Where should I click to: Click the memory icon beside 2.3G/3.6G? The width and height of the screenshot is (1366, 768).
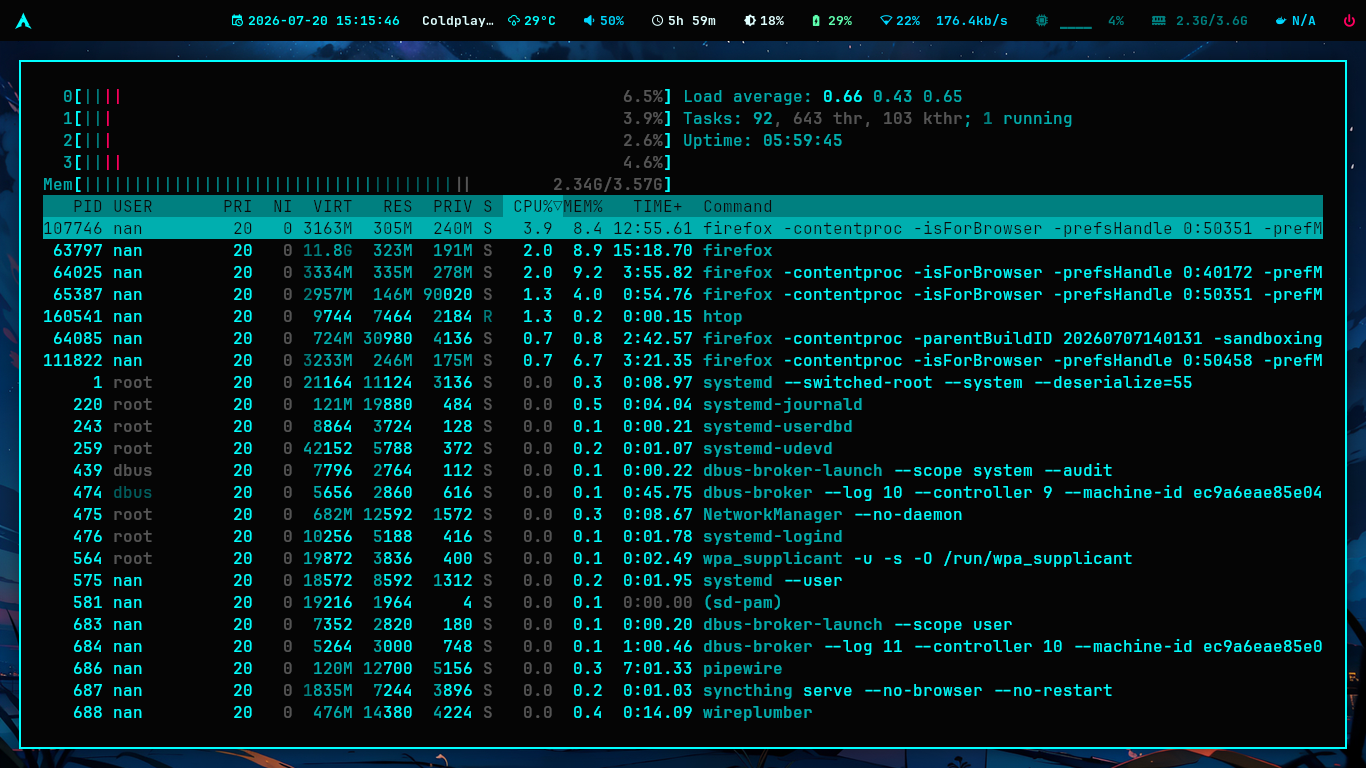pyautogui.click(x=1159, y=21)
